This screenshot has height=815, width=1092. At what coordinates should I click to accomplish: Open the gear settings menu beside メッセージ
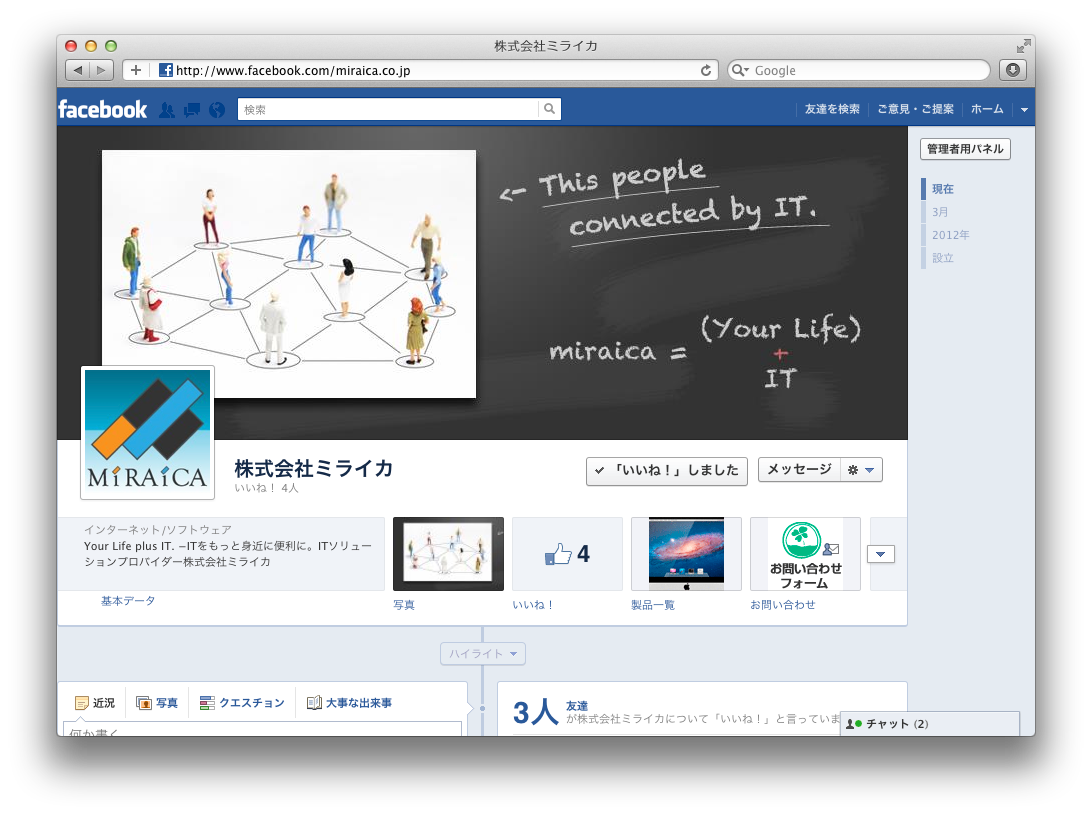[861, 469]
